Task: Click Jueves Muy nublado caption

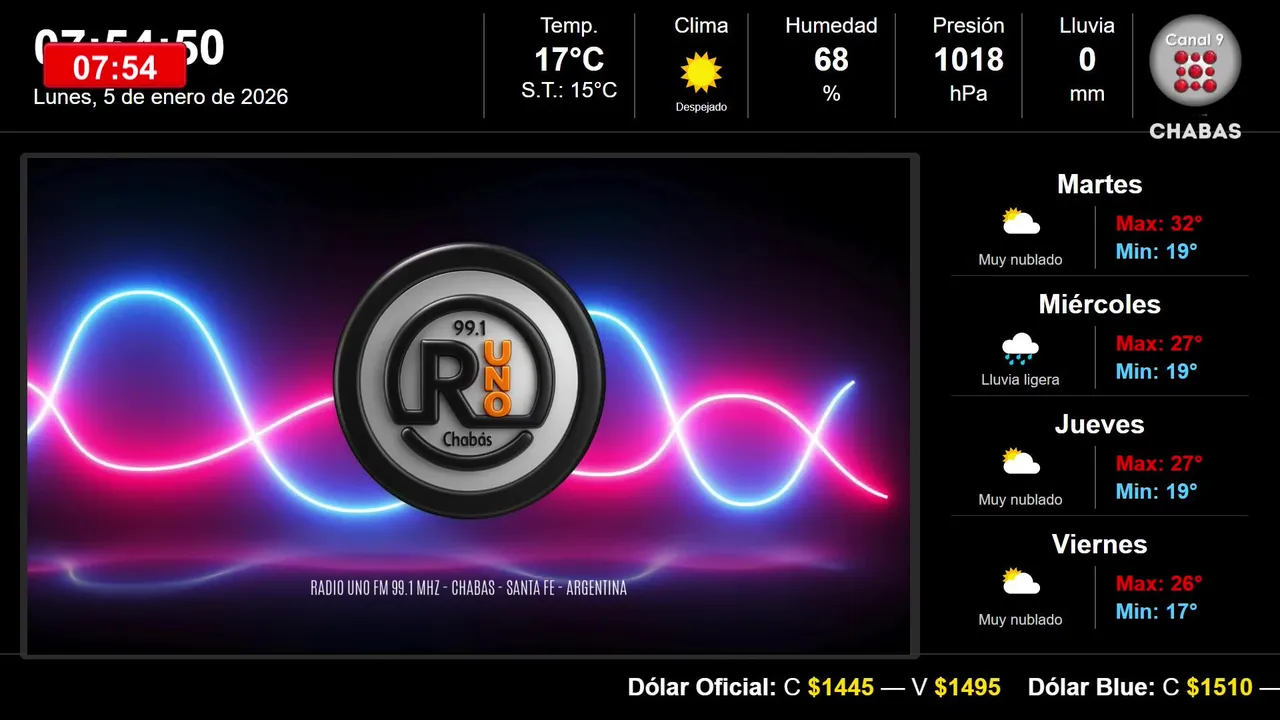Action: click(x=1020, y=500)
